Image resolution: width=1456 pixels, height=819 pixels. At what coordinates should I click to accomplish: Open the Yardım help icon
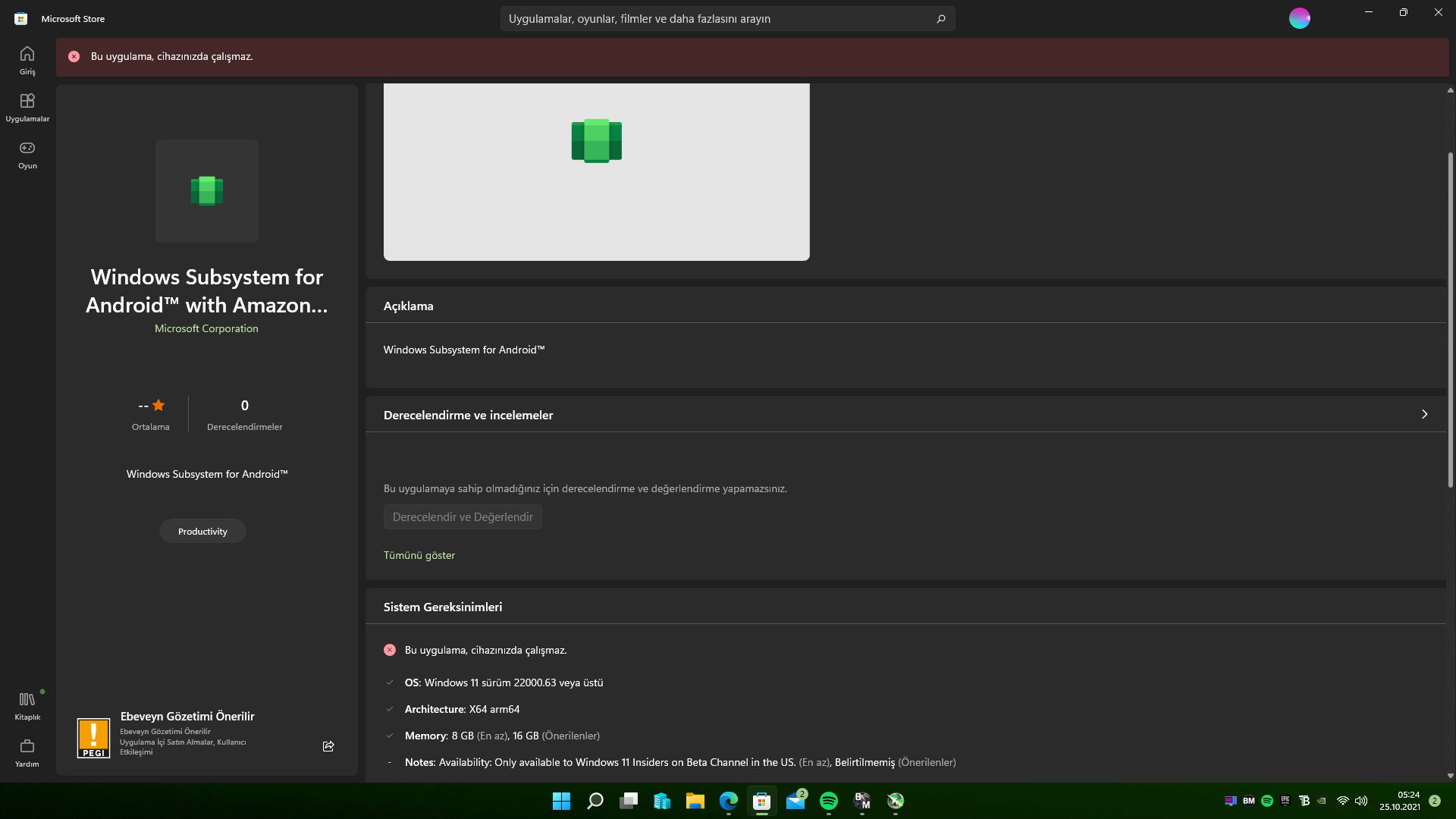(x=27, y=752)
